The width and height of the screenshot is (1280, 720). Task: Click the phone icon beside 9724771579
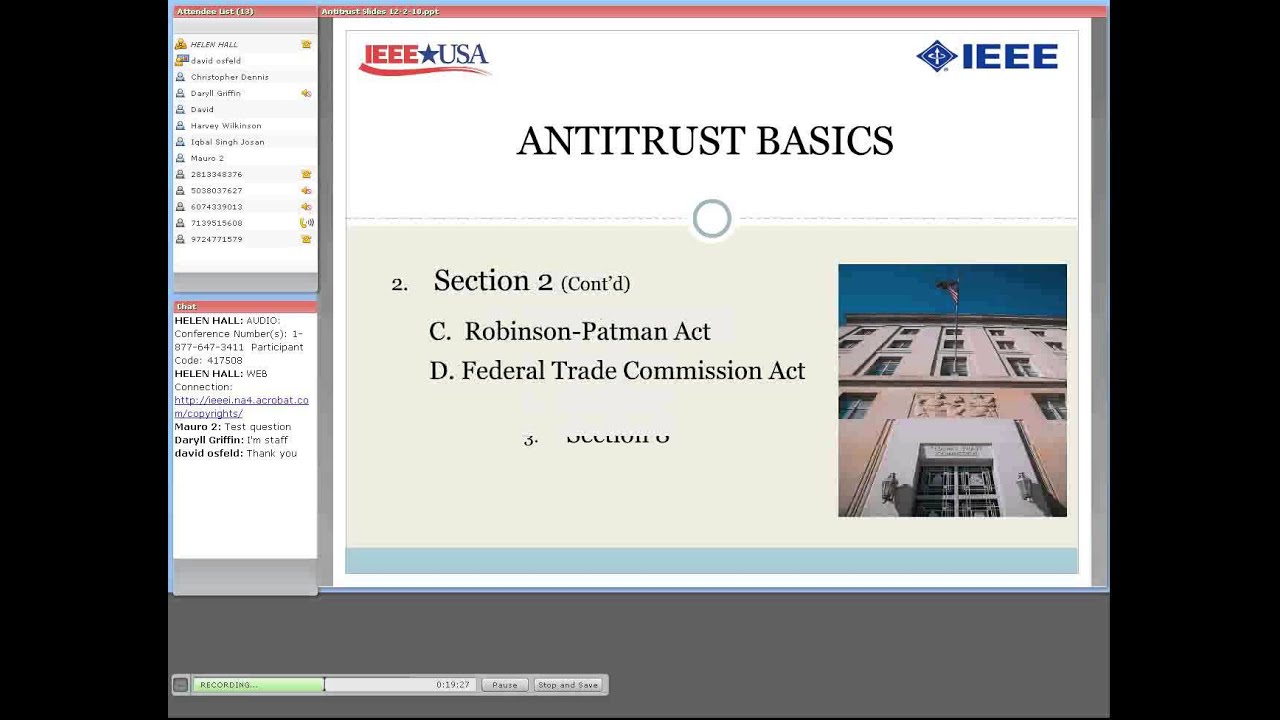[306, 239]
